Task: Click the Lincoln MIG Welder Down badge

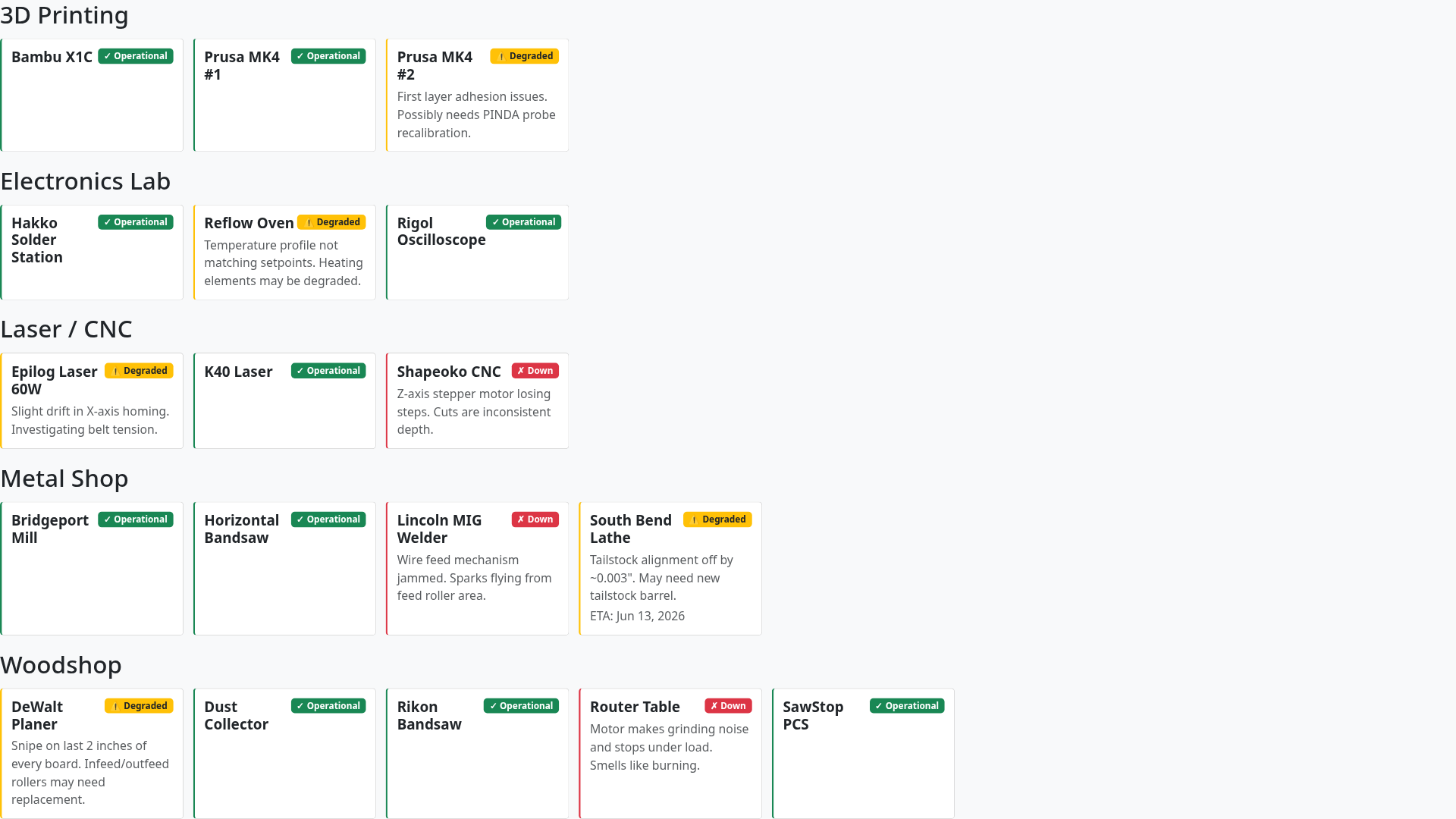Action: coord(535,519)
